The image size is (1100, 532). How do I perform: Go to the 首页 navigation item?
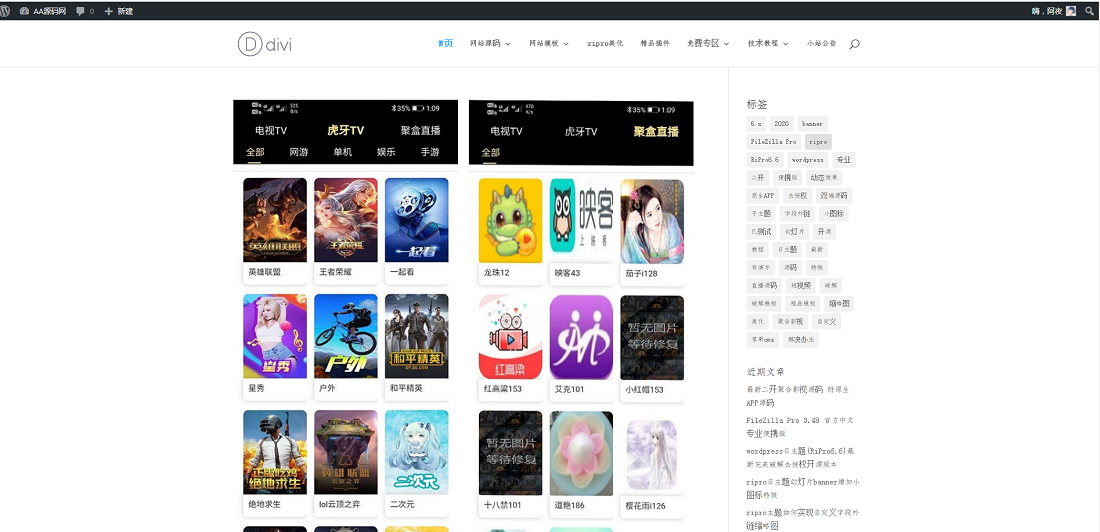pos(445,44)
